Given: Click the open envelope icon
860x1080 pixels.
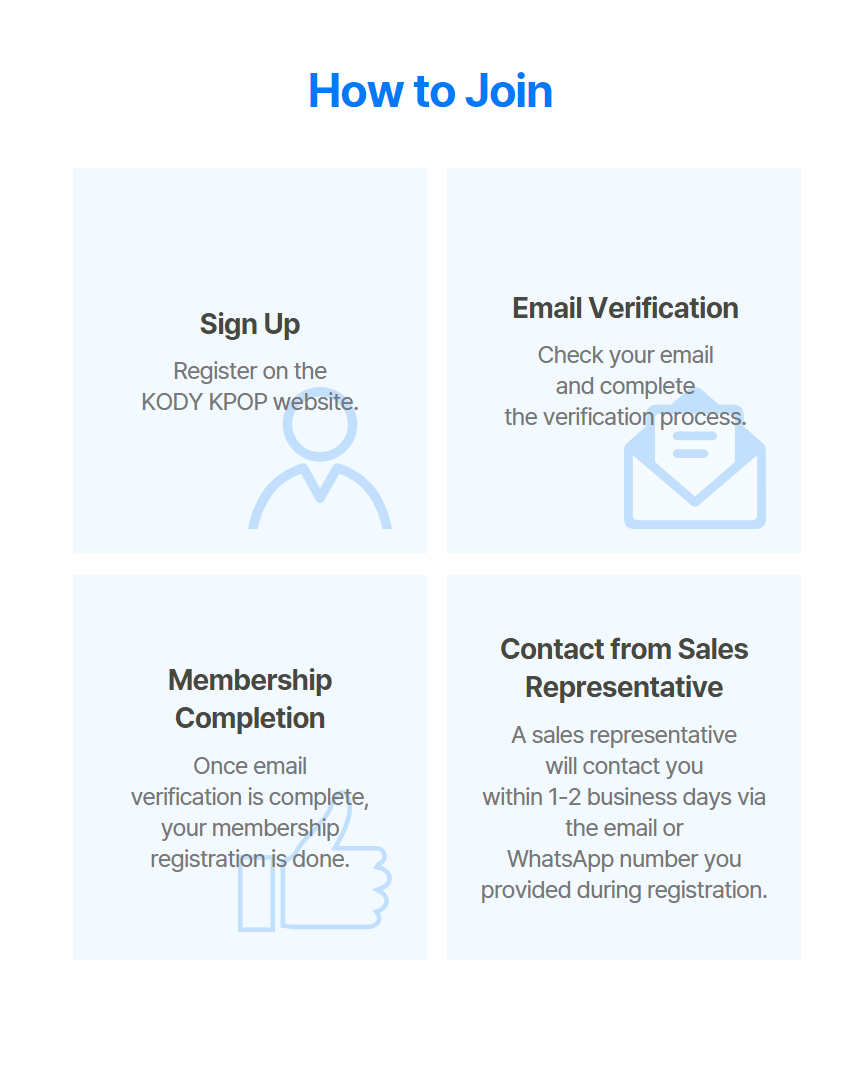Looking at the screenshot, I should (695, 458).
